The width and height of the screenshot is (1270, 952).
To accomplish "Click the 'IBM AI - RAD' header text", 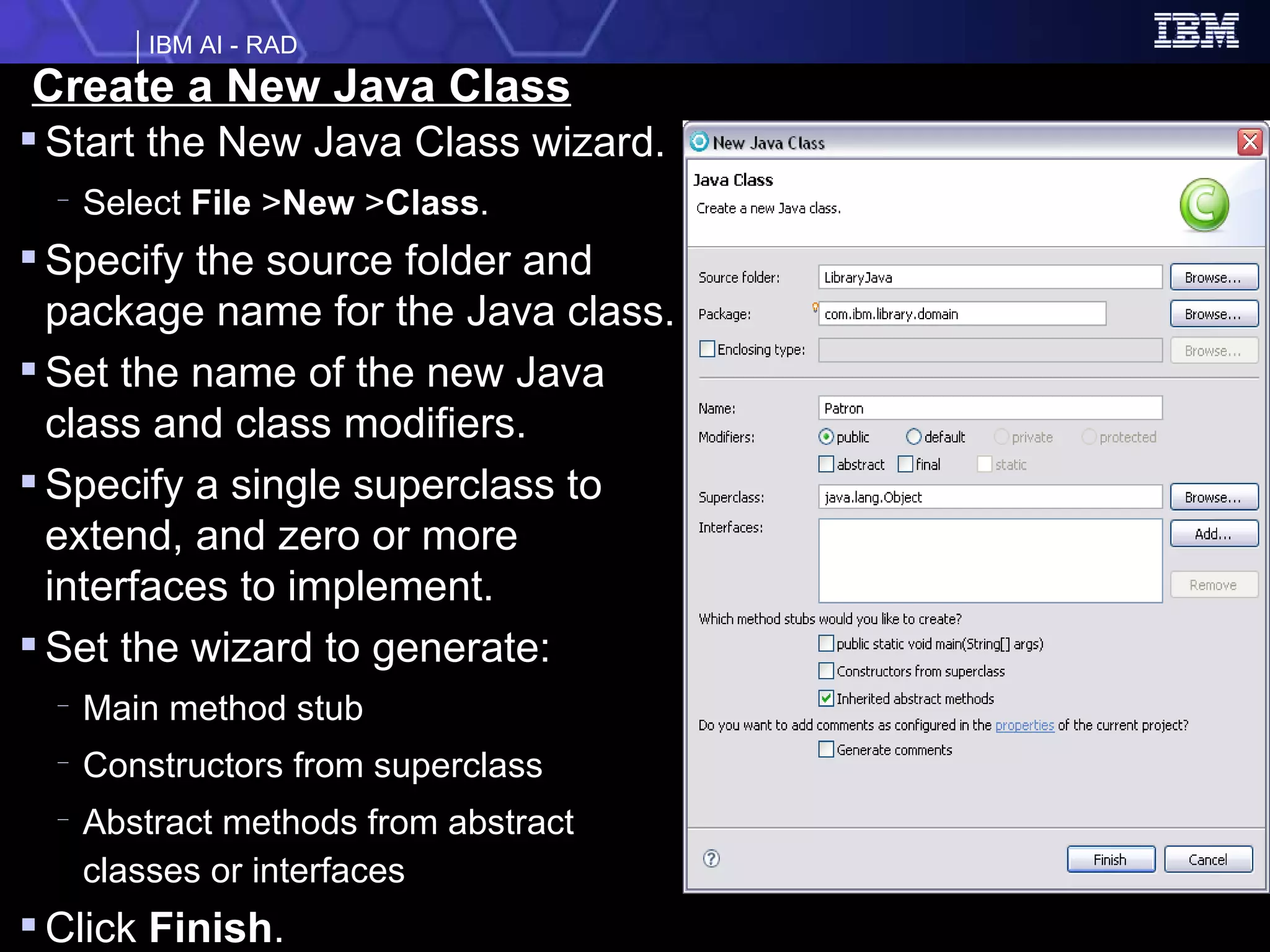I will (x=223, y=45).
